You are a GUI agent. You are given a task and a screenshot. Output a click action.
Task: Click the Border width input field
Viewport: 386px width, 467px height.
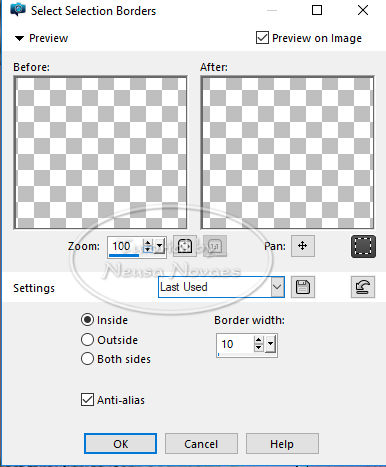point(235,344)
